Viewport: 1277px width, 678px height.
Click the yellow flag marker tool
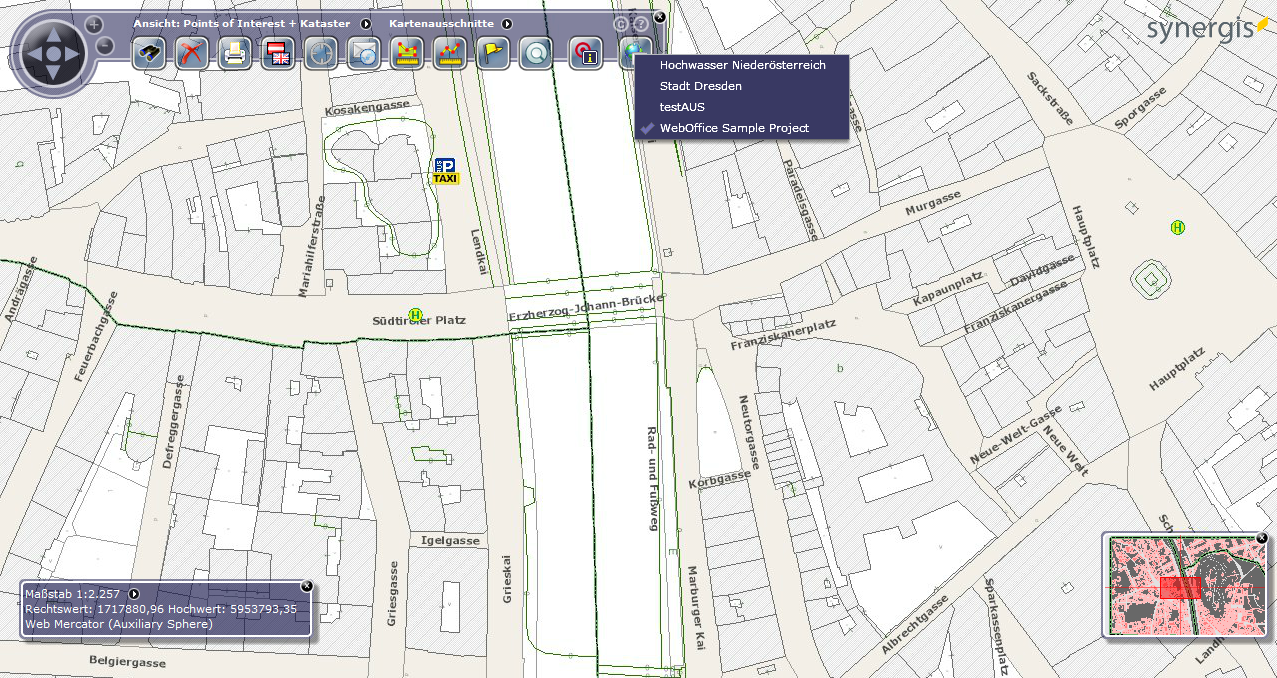pyautogui.click(x=492, y=53)
